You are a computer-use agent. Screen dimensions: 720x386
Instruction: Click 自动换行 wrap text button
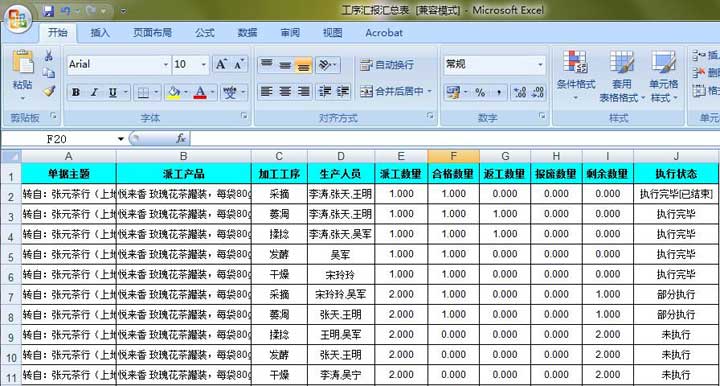[x=387, y=65]
